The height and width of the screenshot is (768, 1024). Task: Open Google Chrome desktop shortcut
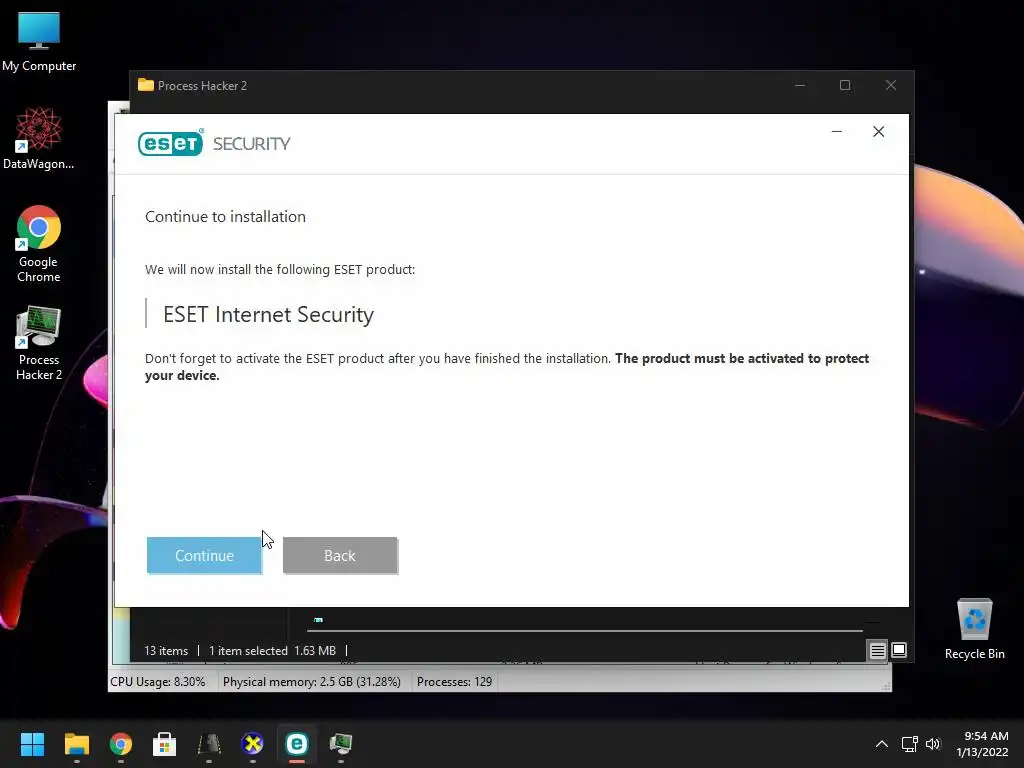pyautogui.click(x=39, y=244)
